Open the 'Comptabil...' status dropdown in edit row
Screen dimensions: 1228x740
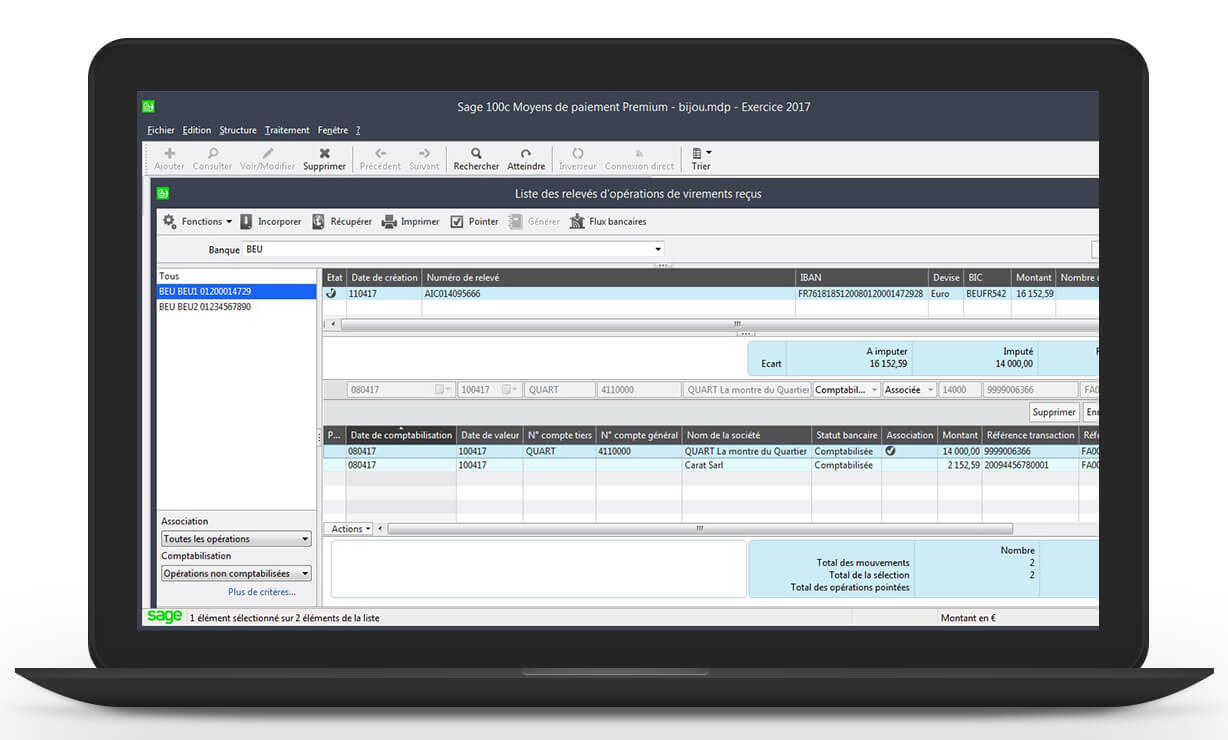click(x=846, y=390)
